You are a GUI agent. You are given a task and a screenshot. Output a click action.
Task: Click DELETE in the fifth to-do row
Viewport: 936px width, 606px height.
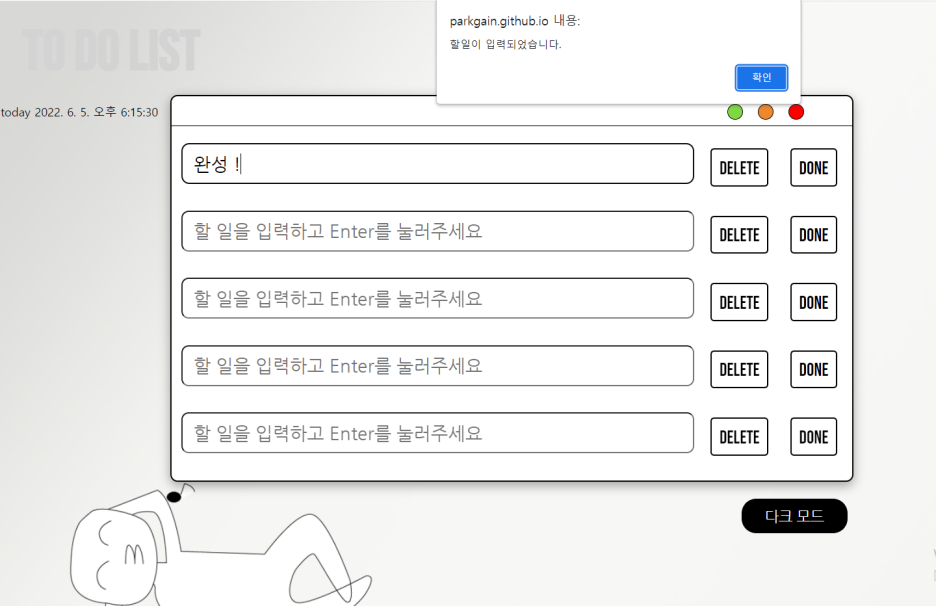[x=739, y=437]
